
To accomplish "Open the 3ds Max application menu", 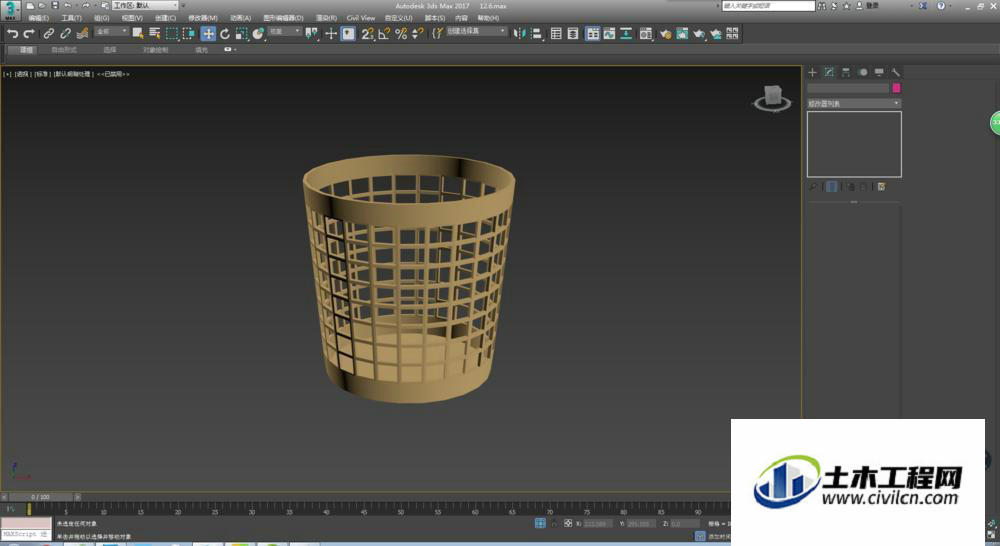I will click(x=10, y=10).
